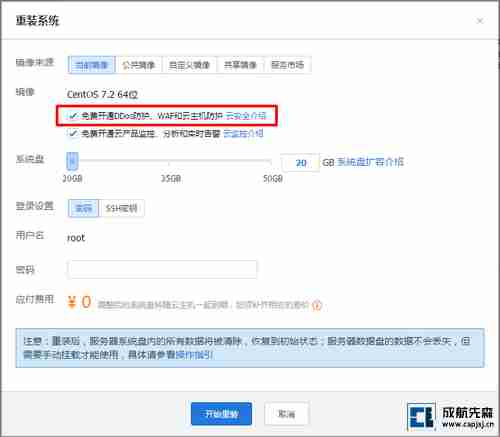Click the 20GB label under the slider
Image resolution: width=500 pixels, height=437 pixels.
pyautogui.click(x=72, y=179)
